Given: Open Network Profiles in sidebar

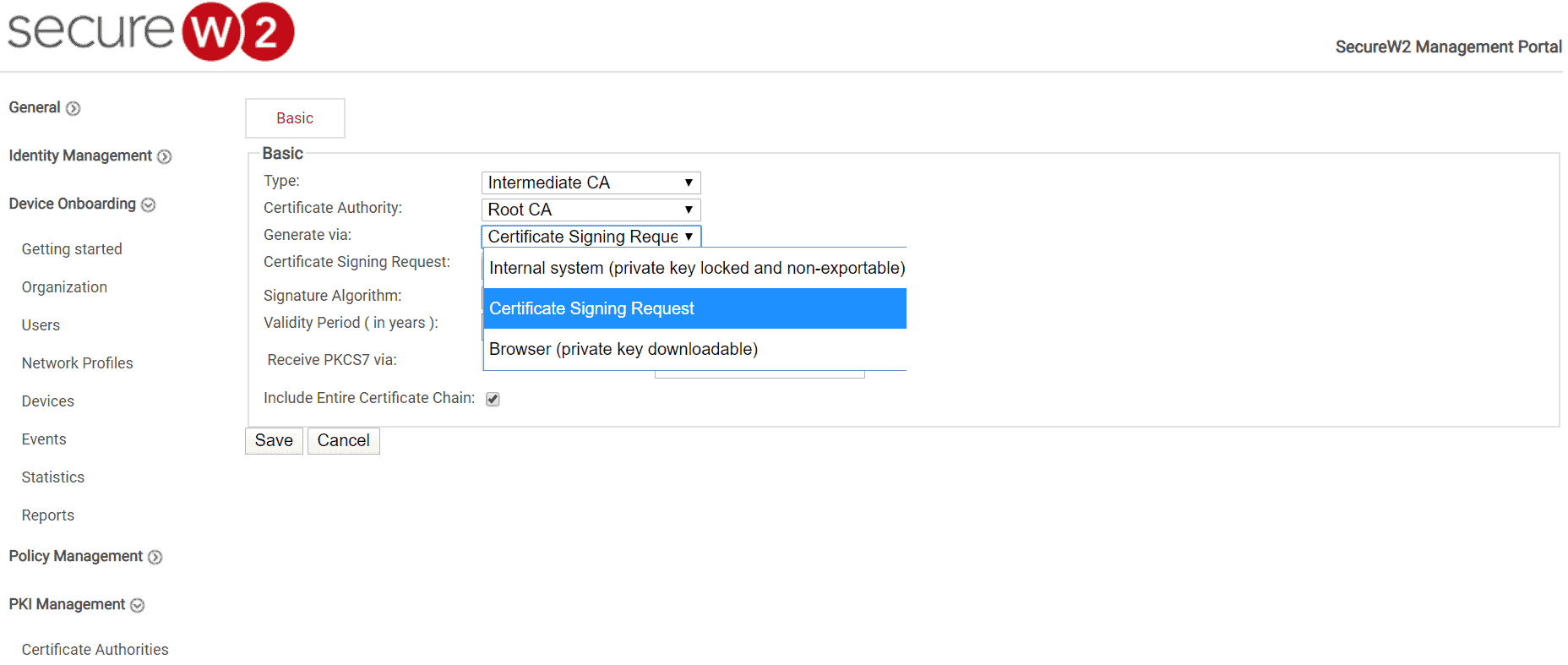Looking at the screenshot, I should pos(78,363).
